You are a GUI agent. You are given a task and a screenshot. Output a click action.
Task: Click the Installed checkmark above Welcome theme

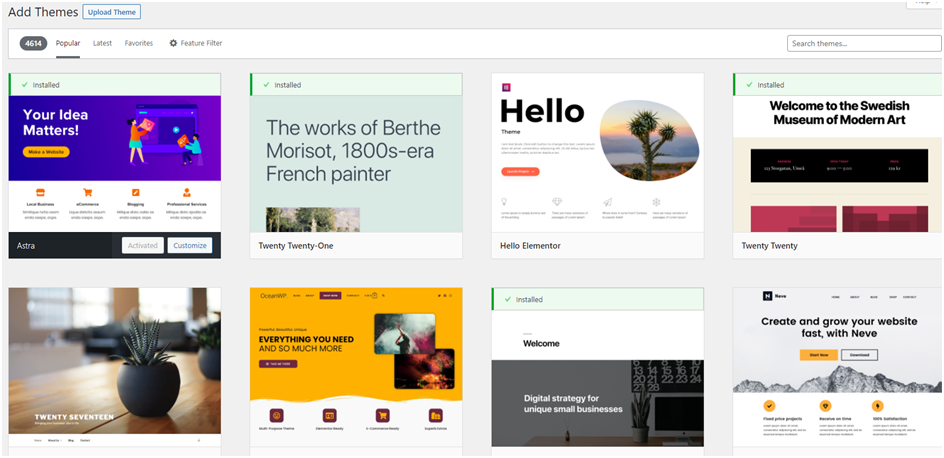pos(508,299)
